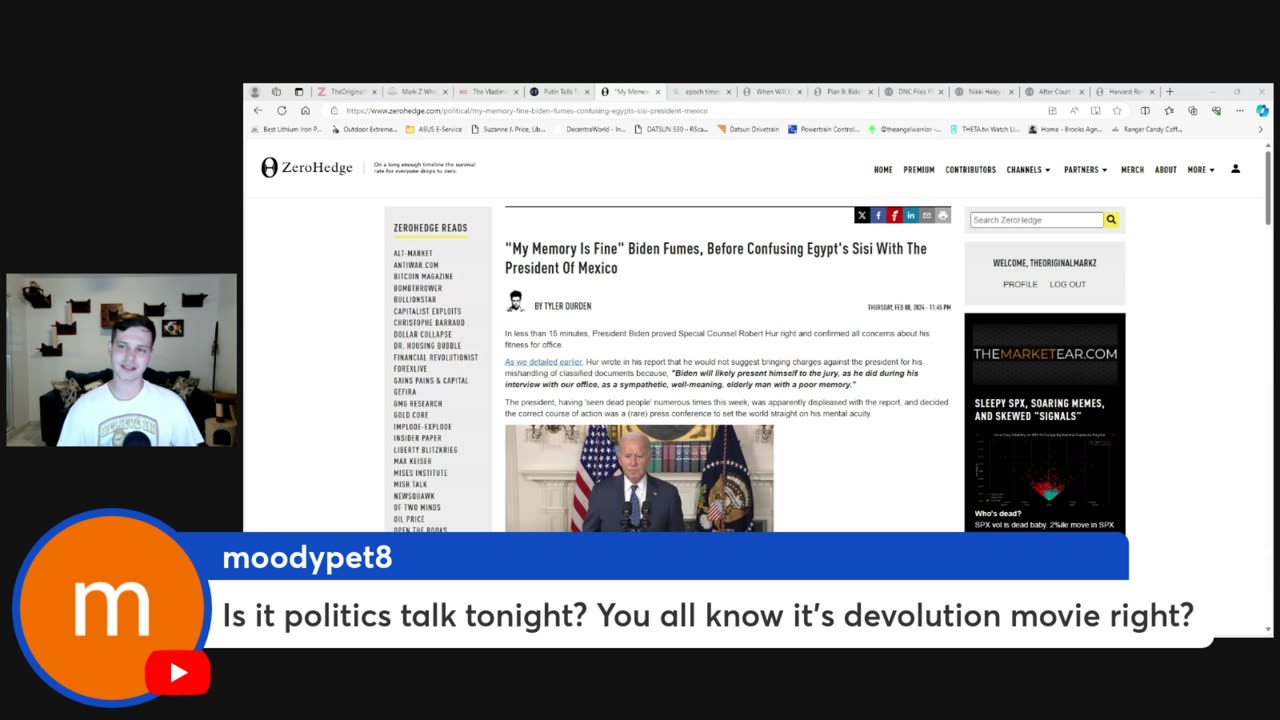Open collections icon
This screenshot has width=1280, height=720.
click(x=1193, y=111)
